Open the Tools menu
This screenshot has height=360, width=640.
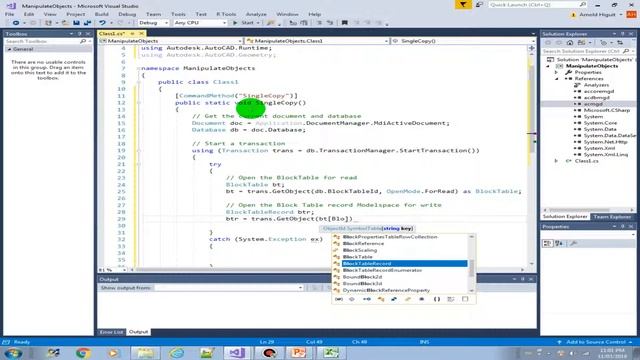(178, 14)
